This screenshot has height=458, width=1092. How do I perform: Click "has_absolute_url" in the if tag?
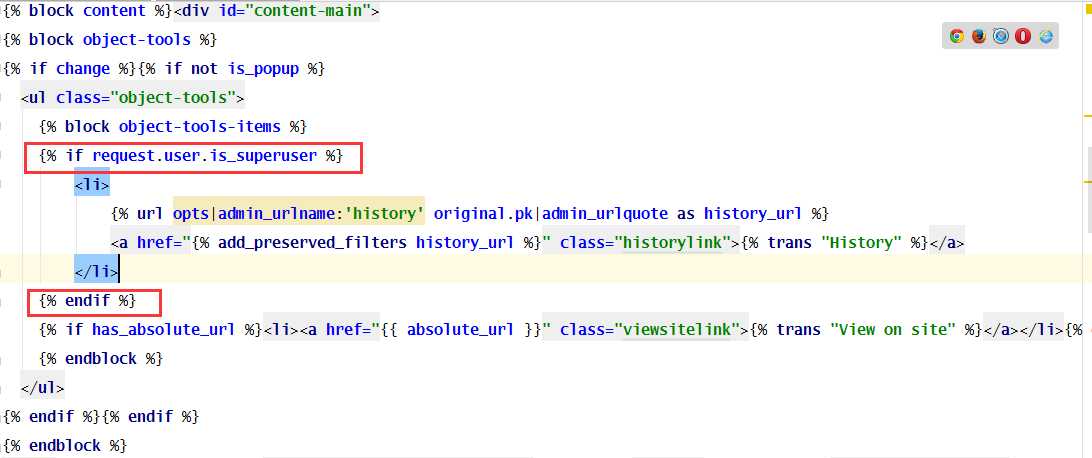[x=163, y=329]
